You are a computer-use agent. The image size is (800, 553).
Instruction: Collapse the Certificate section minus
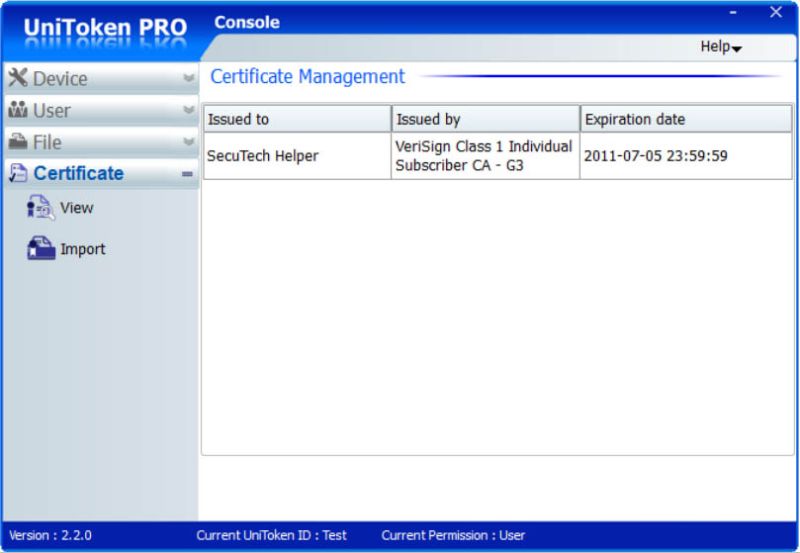187,174
